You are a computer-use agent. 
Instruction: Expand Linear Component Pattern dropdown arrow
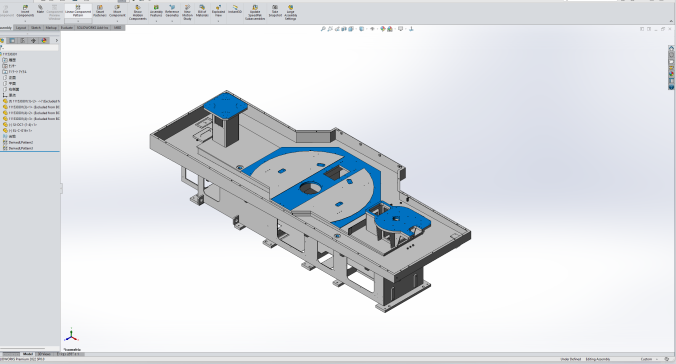point(78,21)
